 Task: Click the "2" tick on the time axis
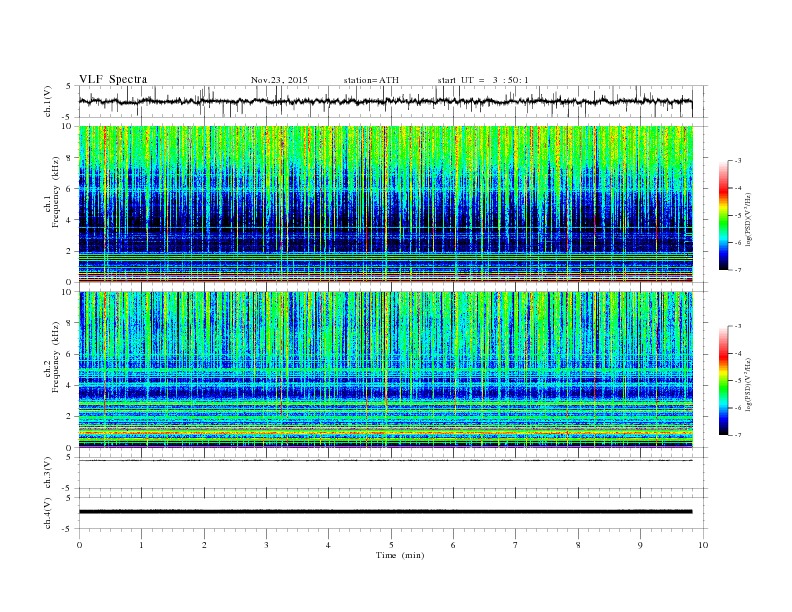[x=204, y=545]
